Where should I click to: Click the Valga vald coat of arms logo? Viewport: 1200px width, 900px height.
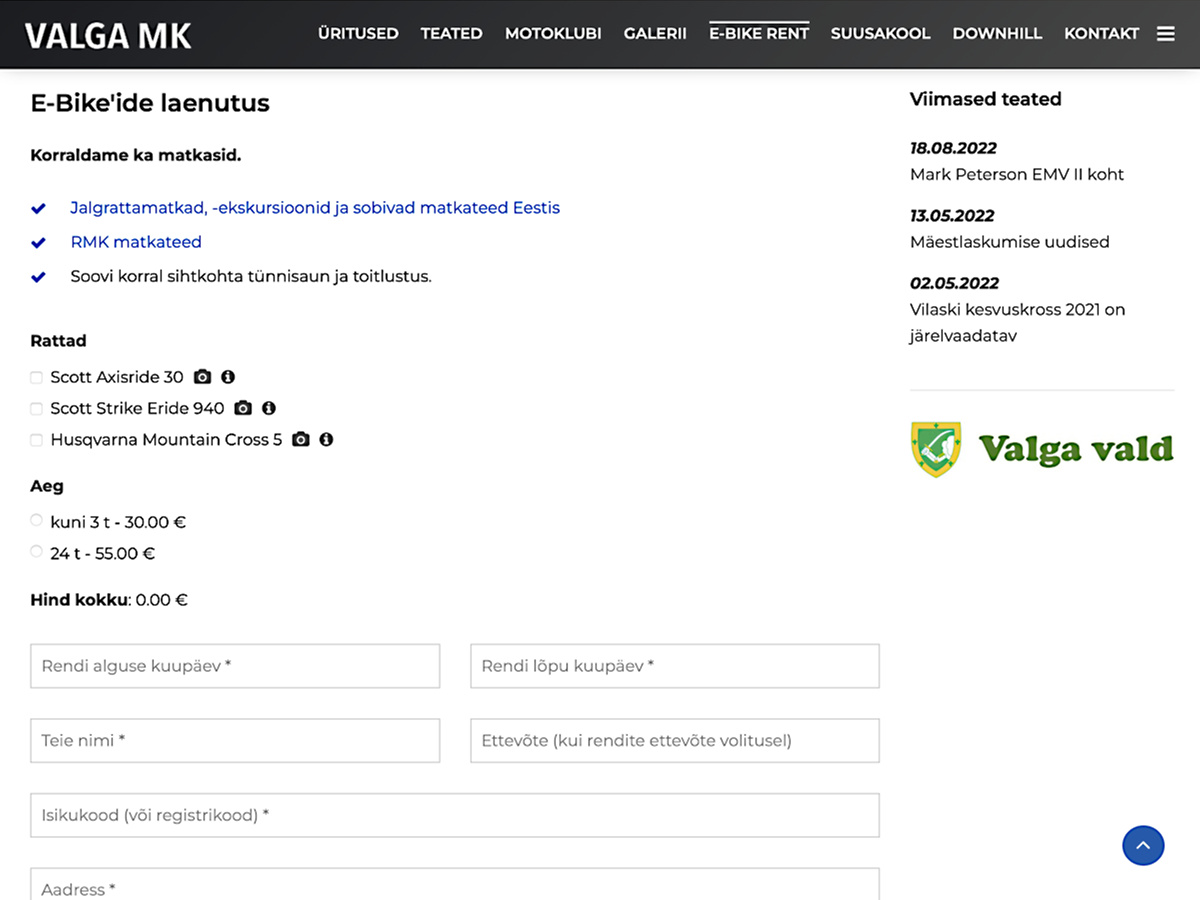(936, 449)
